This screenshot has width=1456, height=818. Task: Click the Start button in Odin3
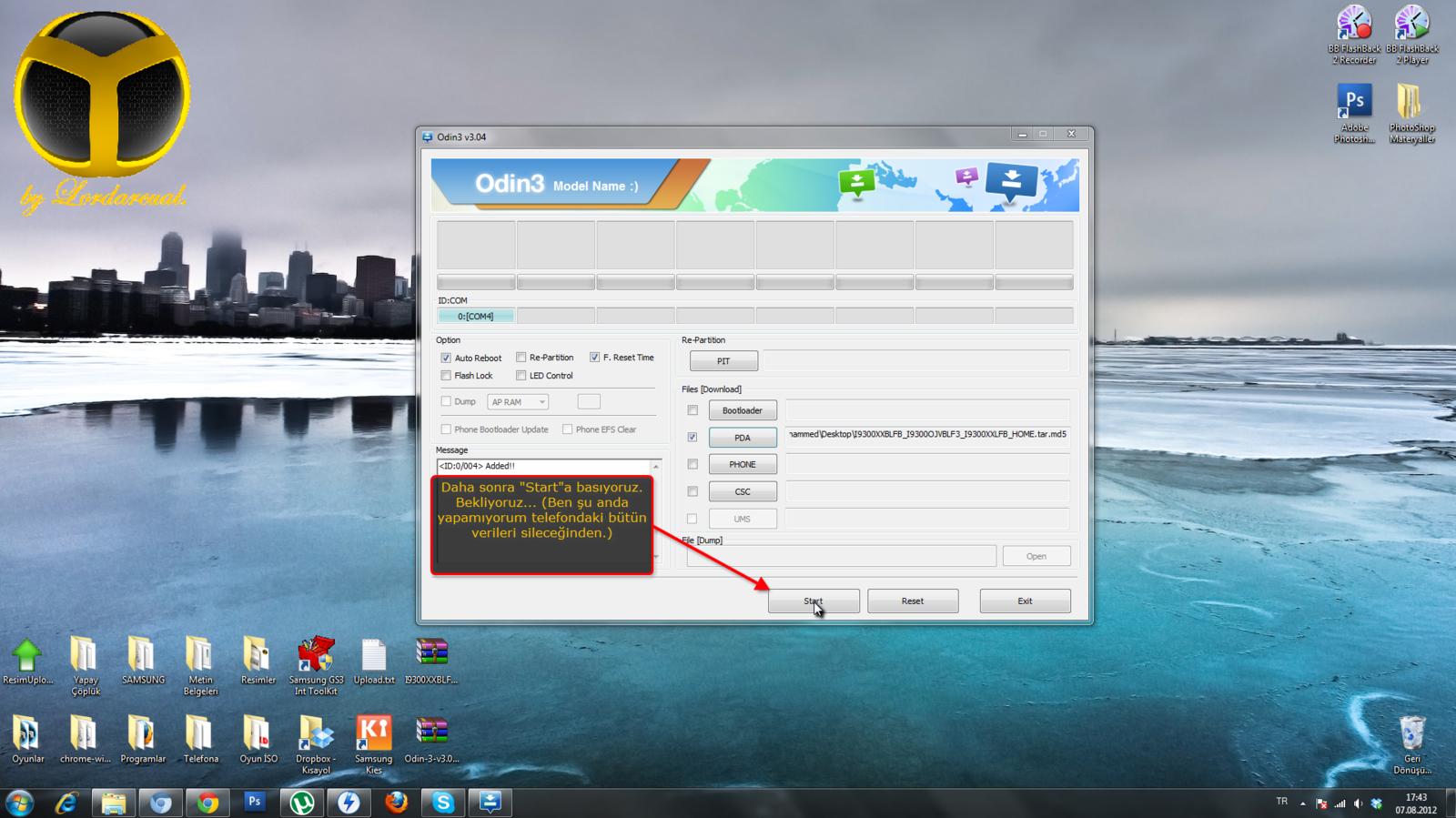814,601
